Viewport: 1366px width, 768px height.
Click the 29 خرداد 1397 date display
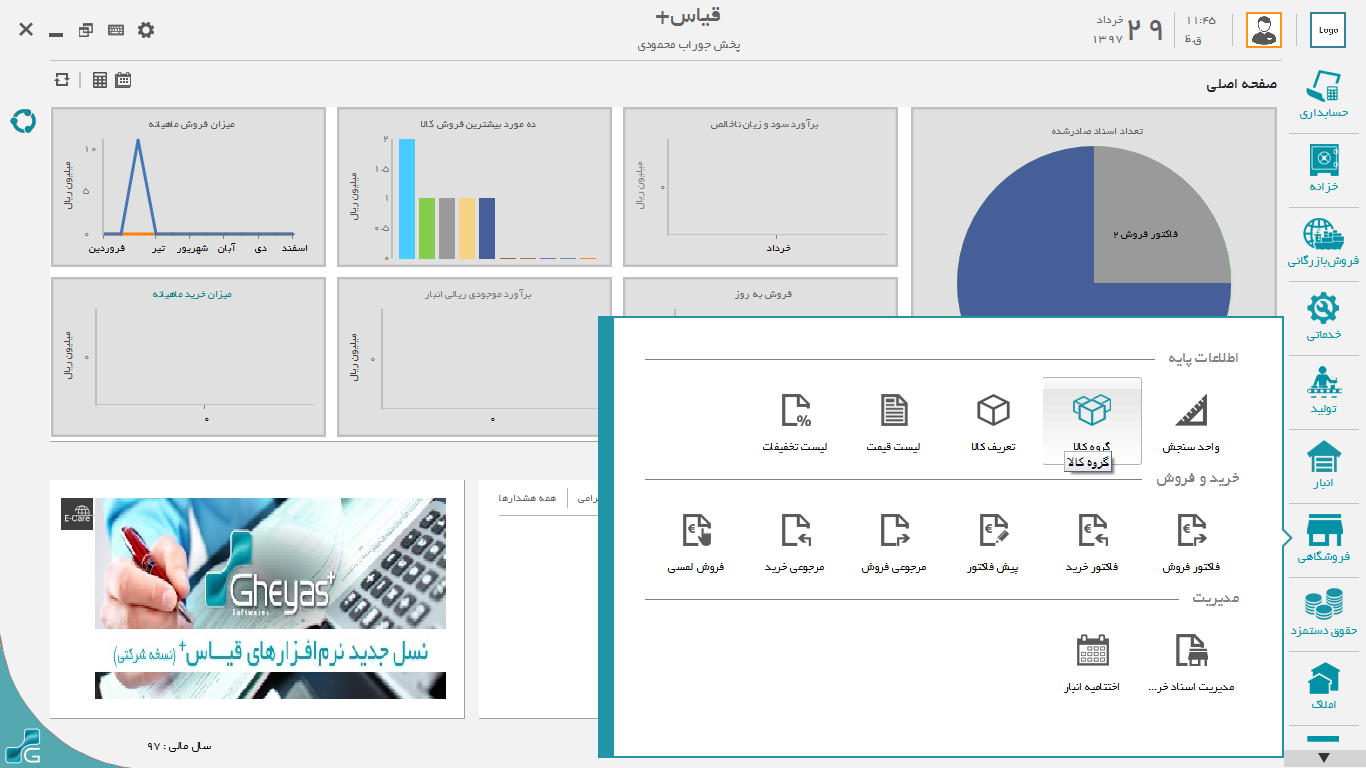pyautogui.click(x=1128, y=30)
